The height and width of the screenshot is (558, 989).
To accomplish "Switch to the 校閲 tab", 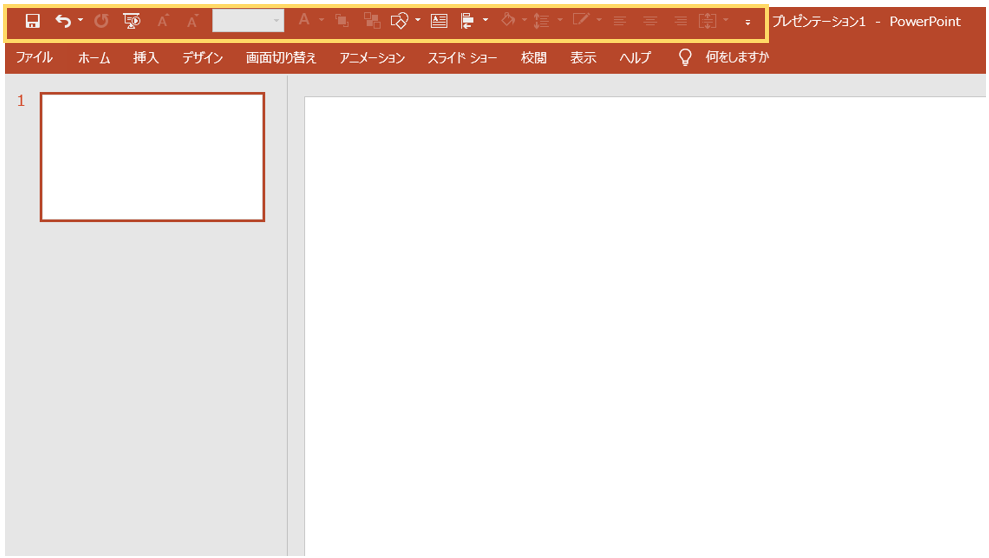I will coord(534,58).
